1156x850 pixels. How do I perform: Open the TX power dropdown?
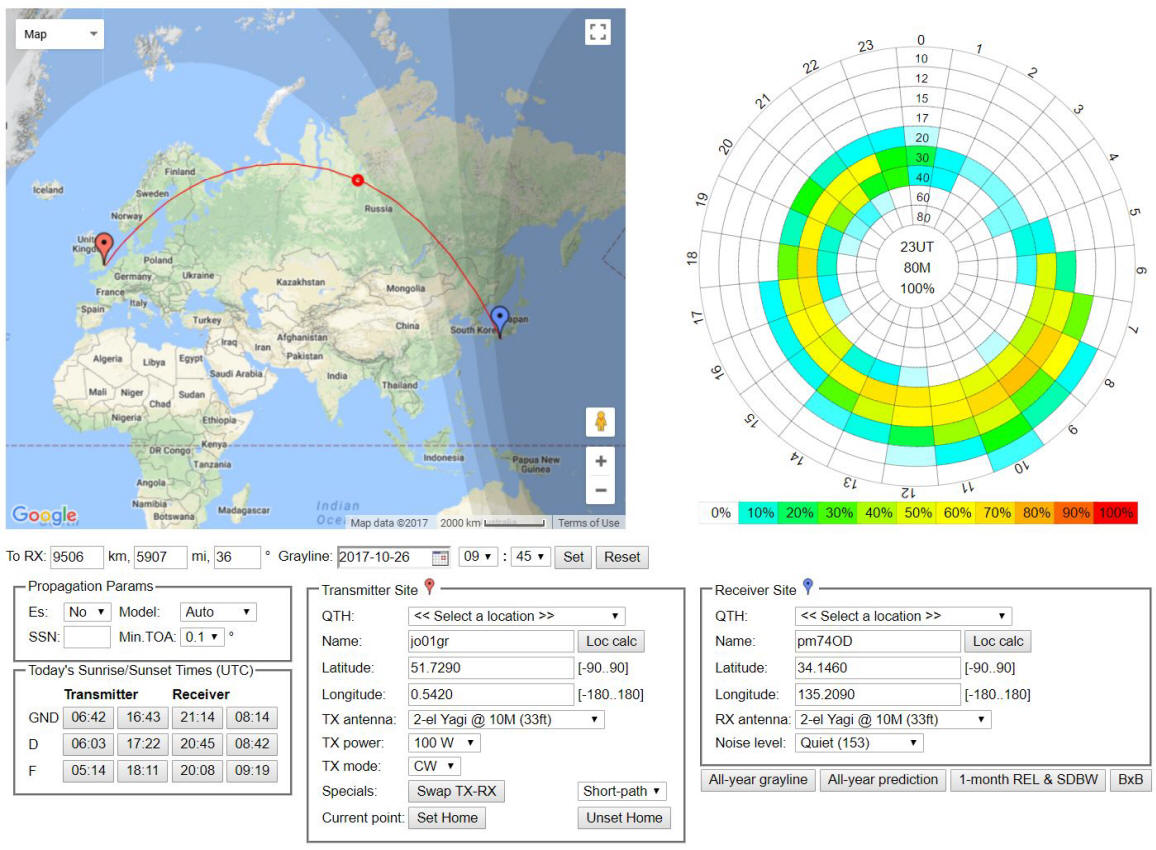(x=445, y=743)
